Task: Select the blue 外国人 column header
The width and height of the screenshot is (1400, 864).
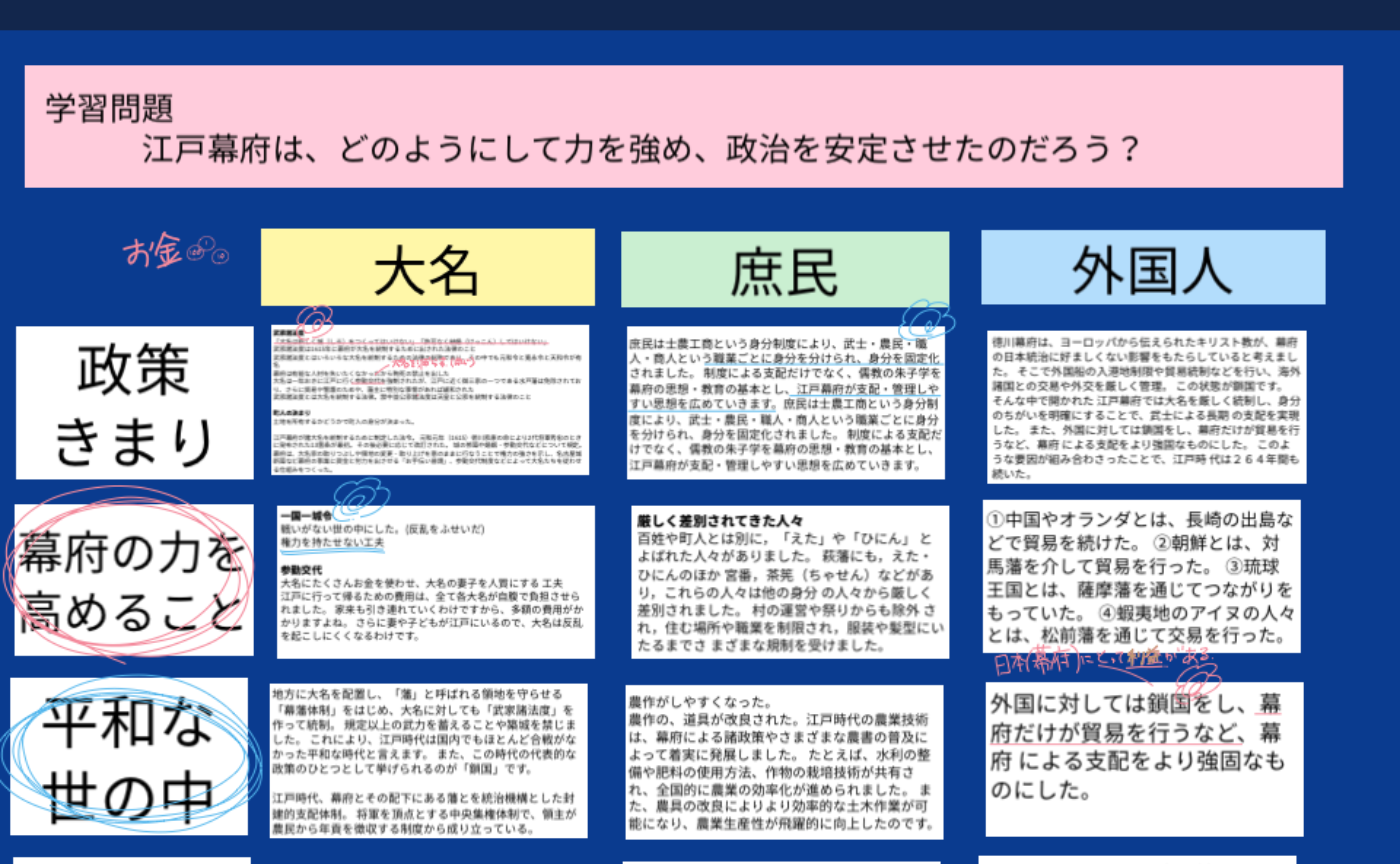Action: 1152,267
